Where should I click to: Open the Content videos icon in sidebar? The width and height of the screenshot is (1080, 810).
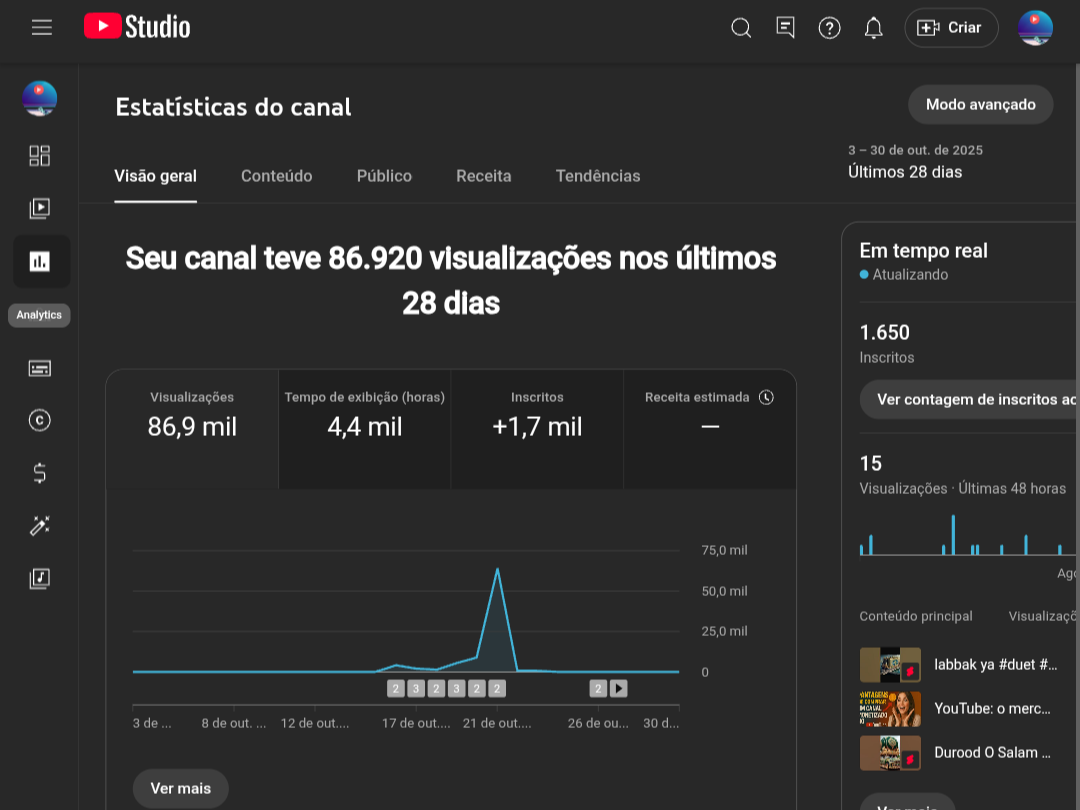tap(39, 208)
